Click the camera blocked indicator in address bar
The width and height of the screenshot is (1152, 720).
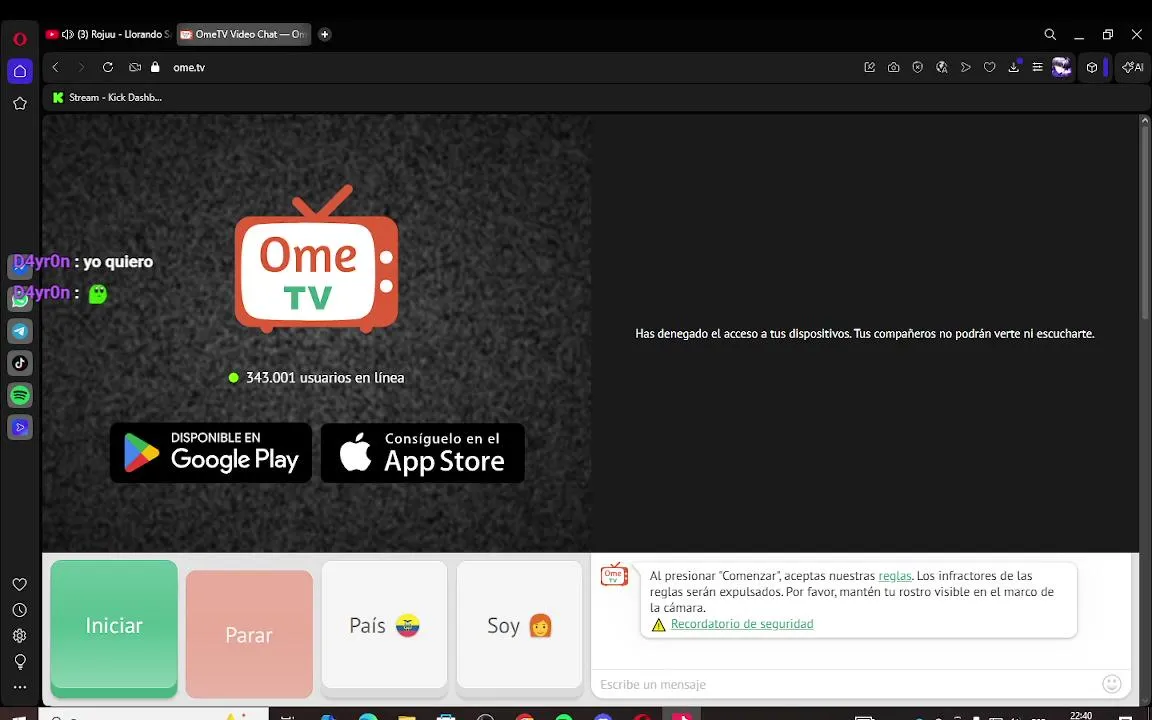134,67
